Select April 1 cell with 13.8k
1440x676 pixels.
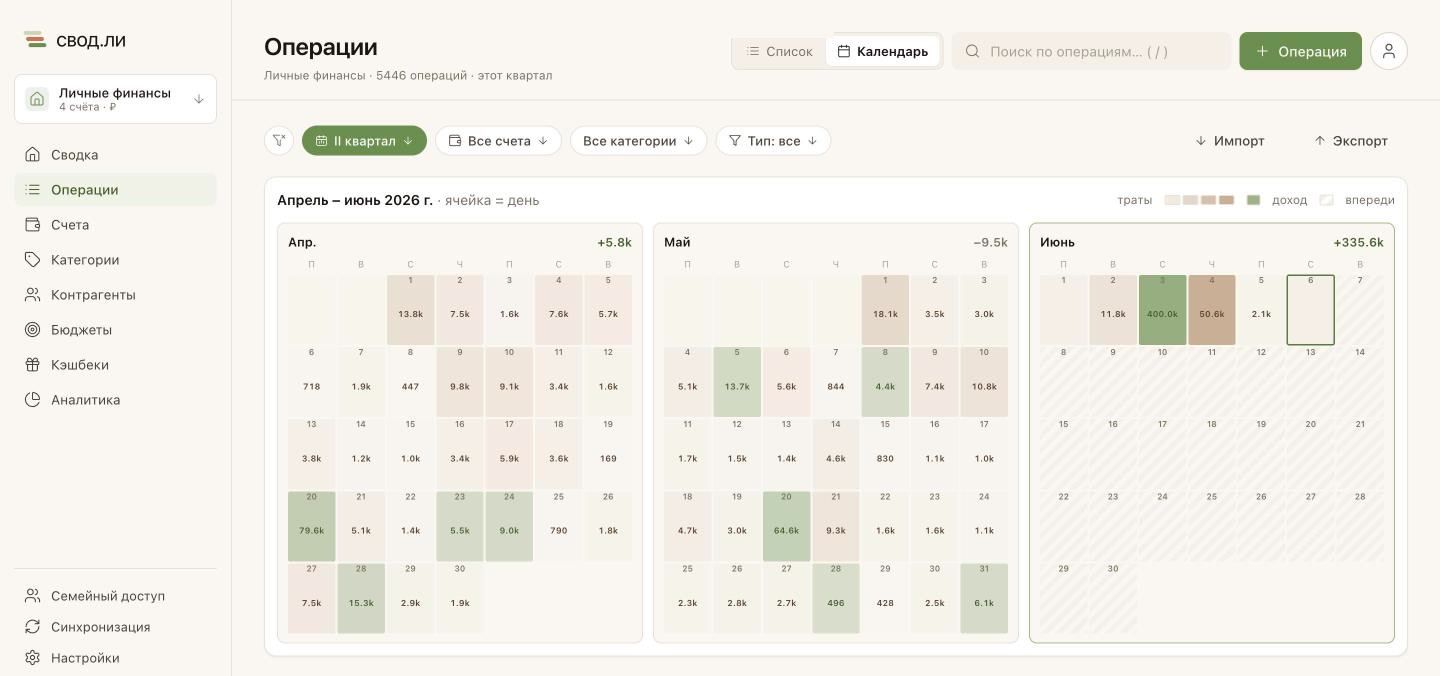410,310
